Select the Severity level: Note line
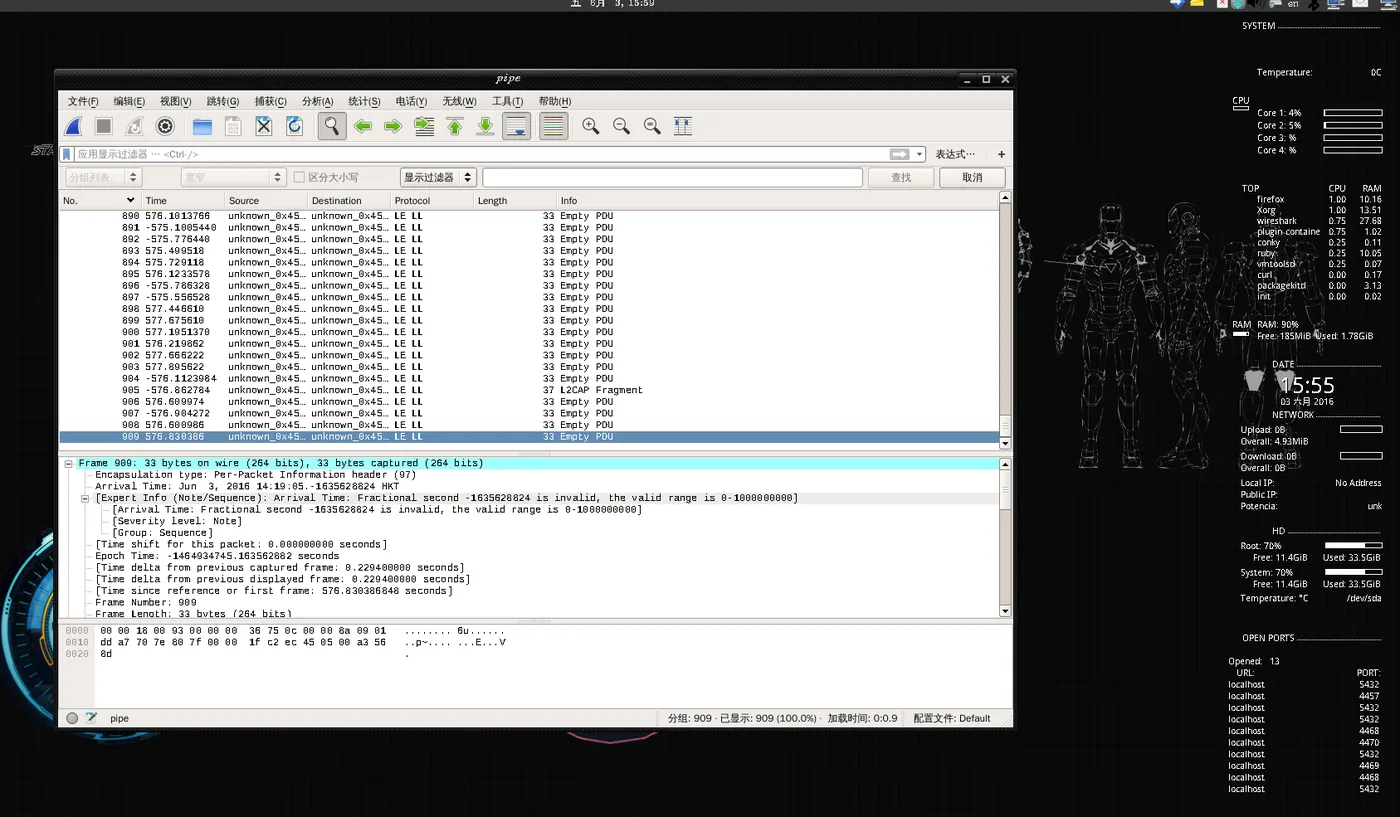 [177, 521]
